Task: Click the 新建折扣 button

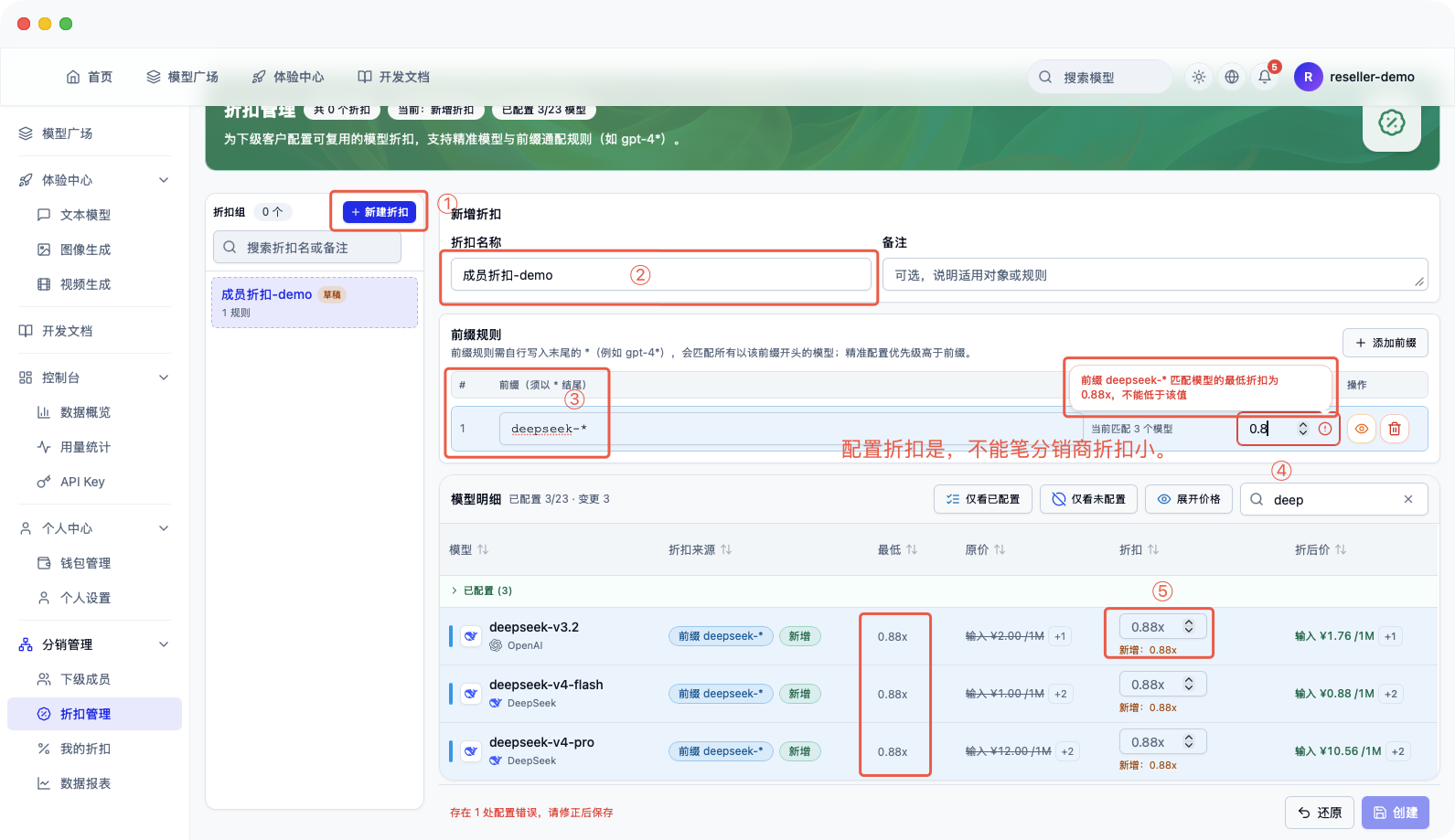Action: (380, 212)
